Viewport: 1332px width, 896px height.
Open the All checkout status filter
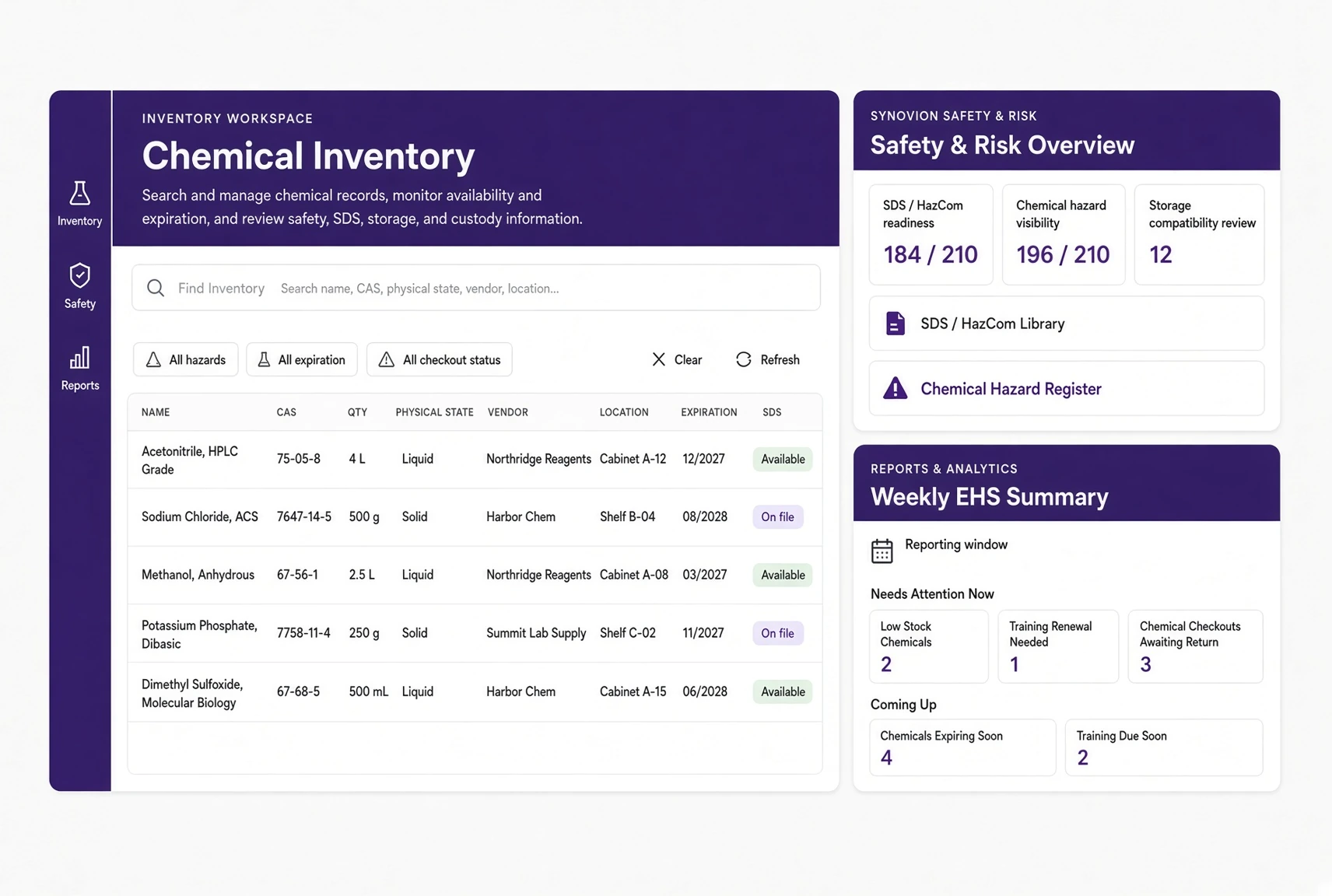click(x=440, y=359)
